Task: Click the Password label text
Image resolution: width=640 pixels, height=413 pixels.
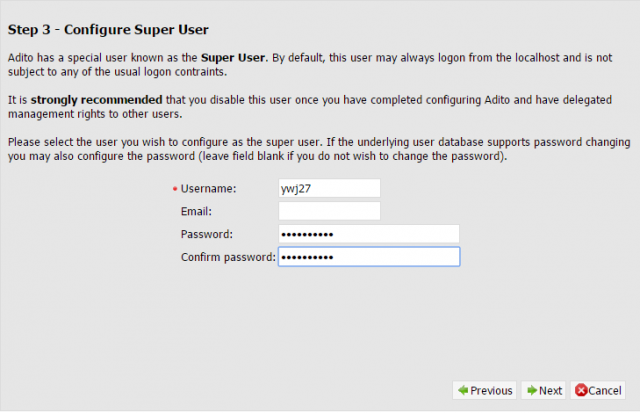Action: click(207, 234)
